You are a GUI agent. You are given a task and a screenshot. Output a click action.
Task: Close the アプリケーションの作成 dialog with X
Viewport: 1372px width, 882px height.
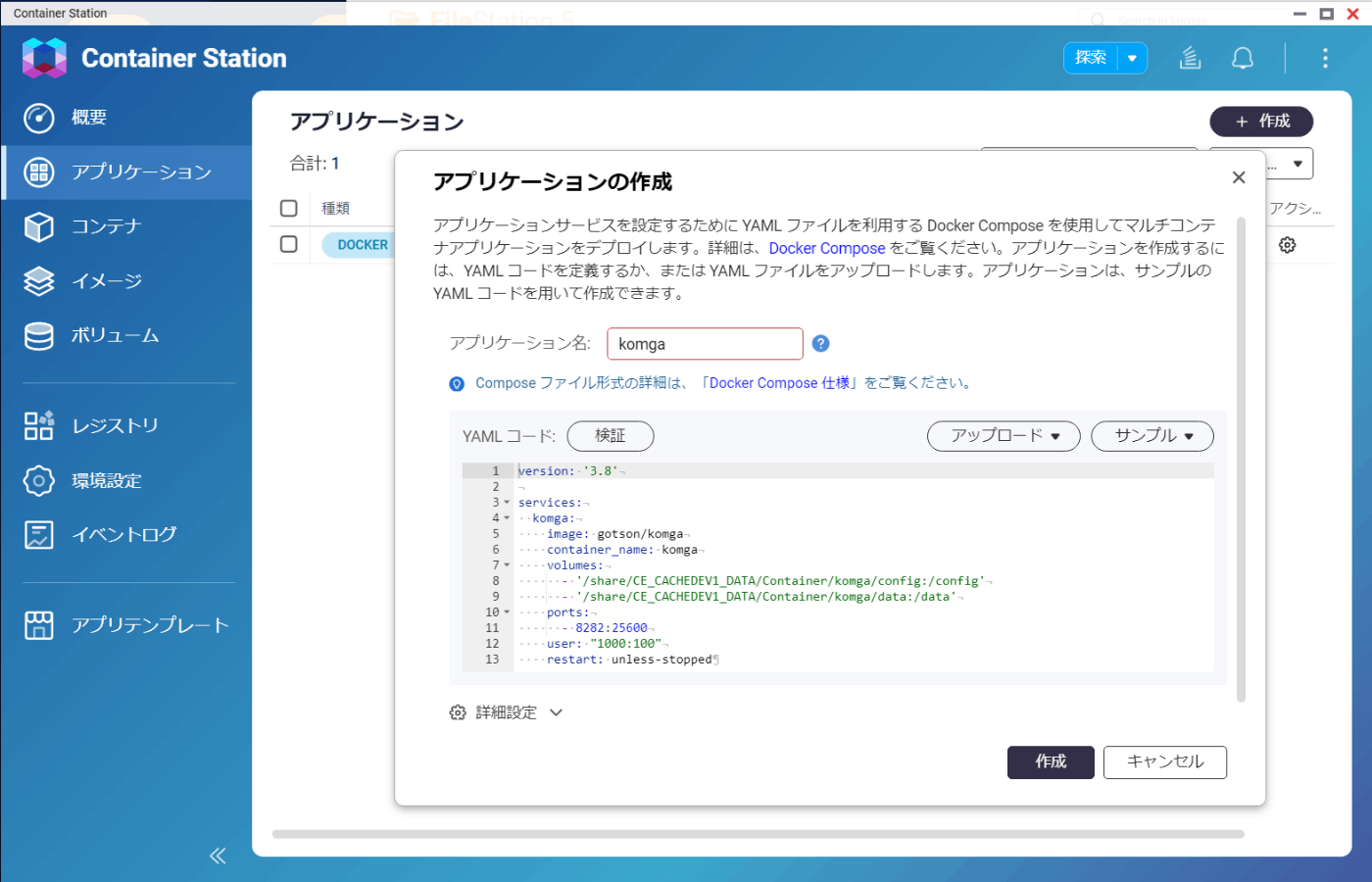1239,177
